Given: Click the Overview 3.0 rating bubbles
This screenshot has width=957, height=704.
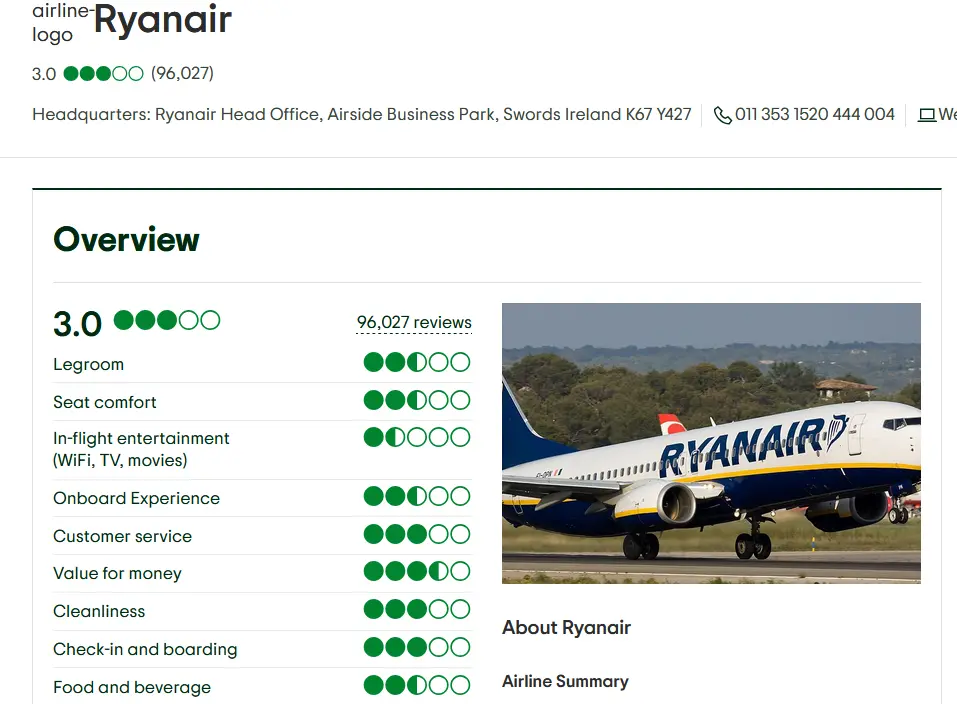Looking at the screenshot, I should 167,321.
